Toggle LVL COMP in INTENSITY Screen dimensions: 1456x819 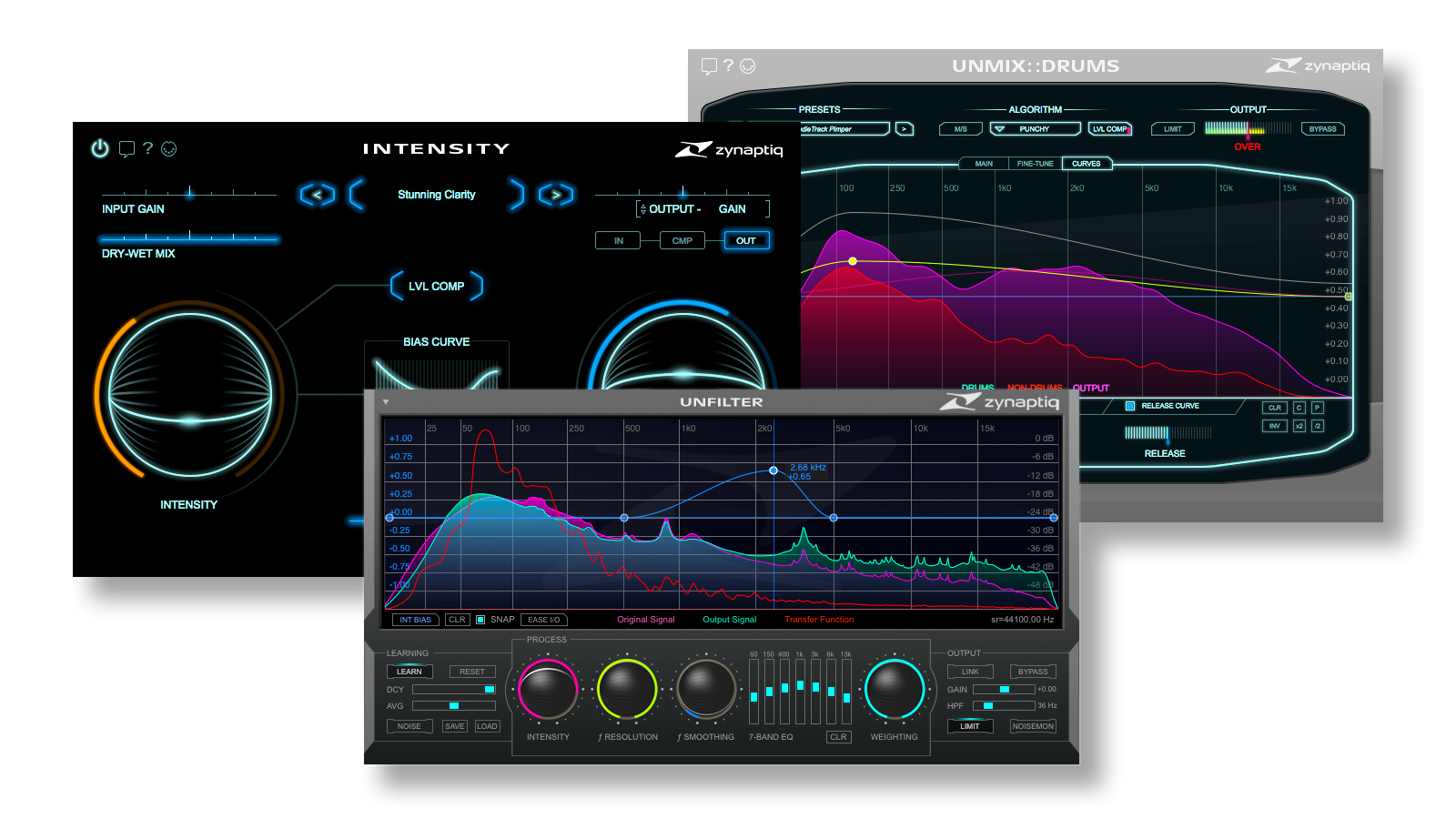point(437,286)
